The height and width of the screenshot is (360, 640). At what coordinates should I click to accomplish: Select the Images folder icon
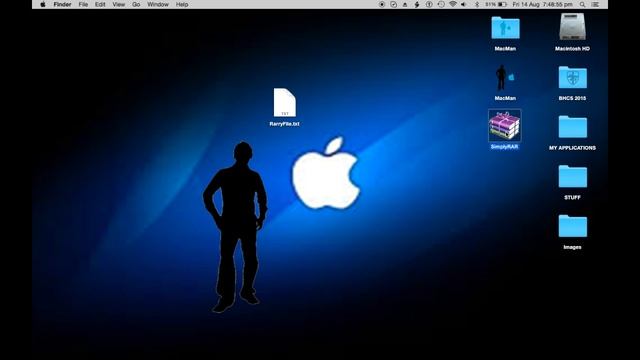[x=573, y=226]
